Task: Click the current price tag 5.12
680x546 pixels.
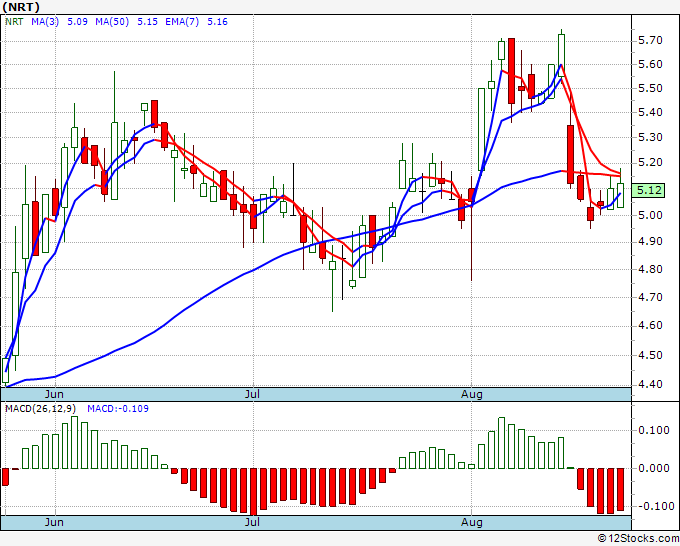Action: pos(648,190)
